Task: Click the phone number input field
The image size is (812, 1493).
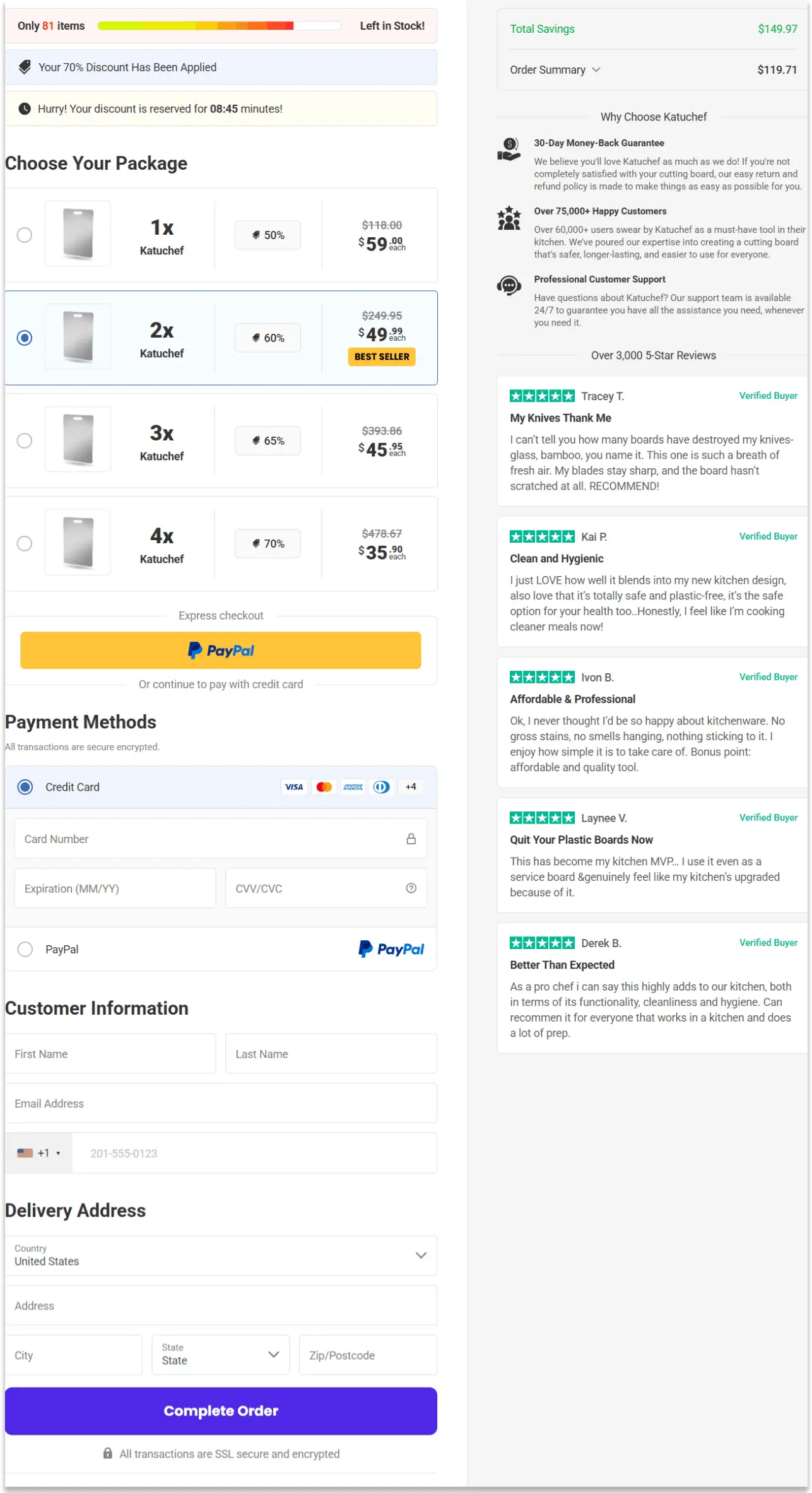Action: (255, 1153)
